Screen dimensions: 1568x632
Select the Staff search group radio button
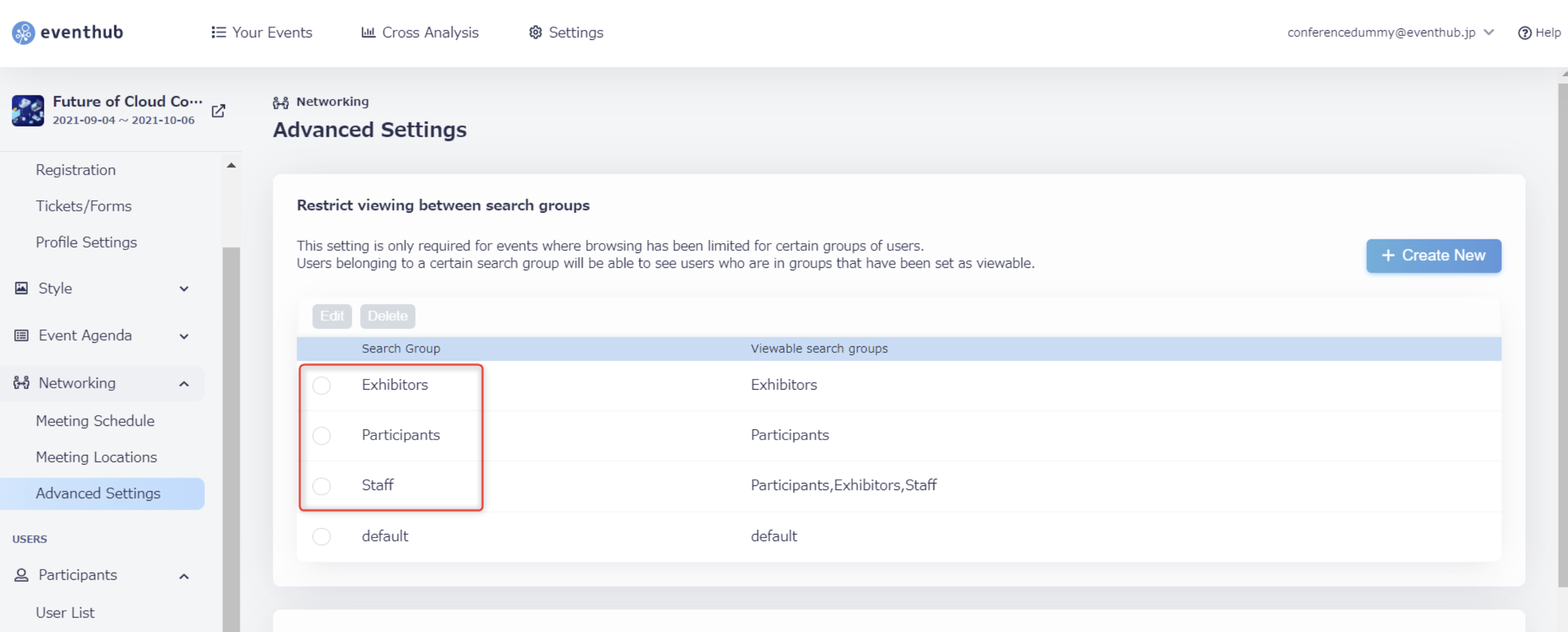click(322, 486)
